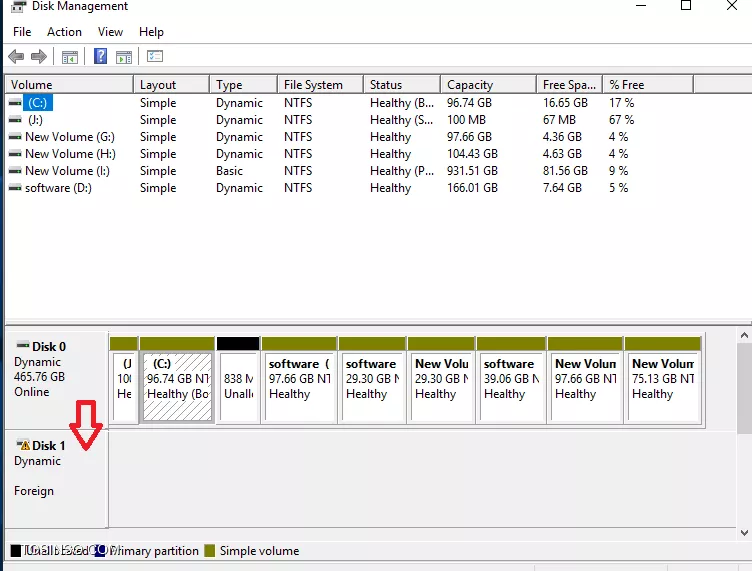The width and height of the screenshot is (752, 571).
Task: Click the Back arrow toolbar icon
Action: (16, 57)
